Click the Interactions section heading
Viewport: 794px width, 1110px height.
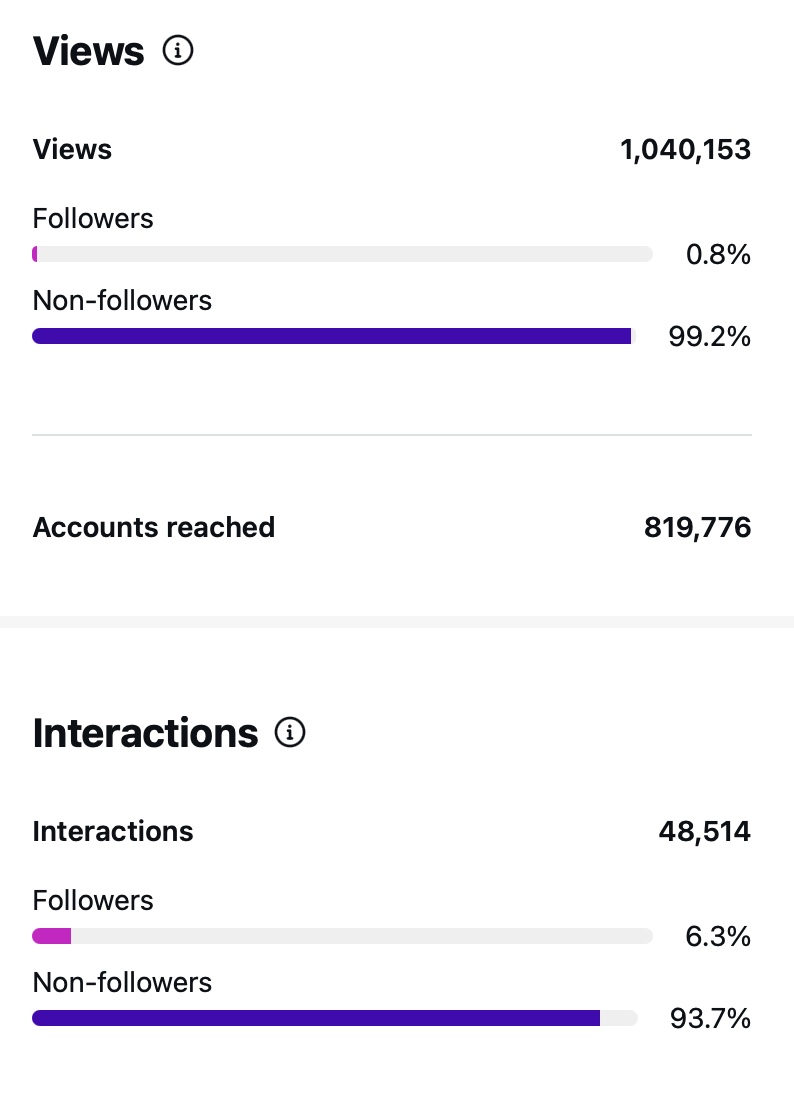146,733
